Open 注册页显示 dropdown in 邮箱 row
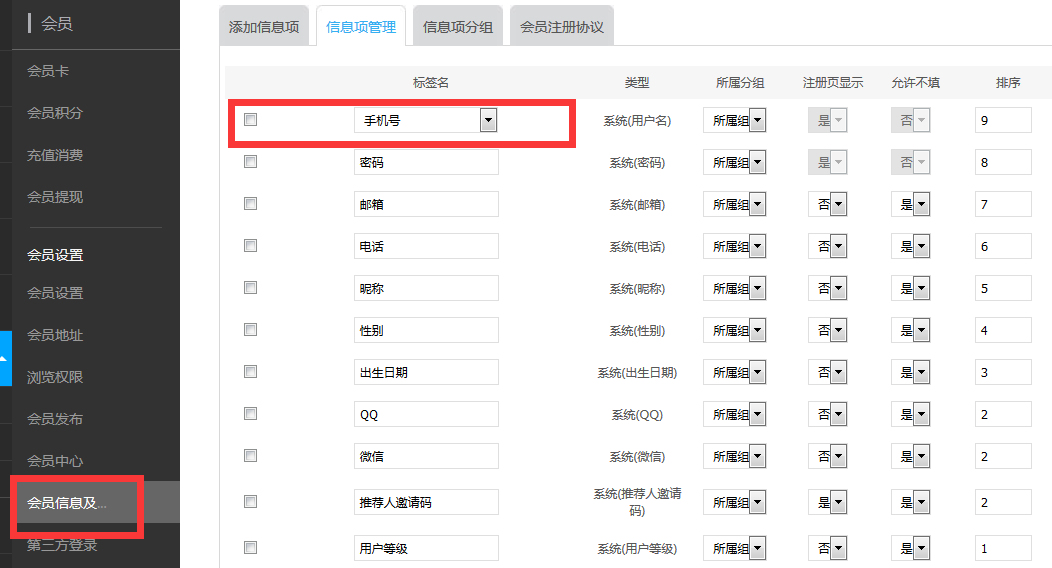 point(827,205)
